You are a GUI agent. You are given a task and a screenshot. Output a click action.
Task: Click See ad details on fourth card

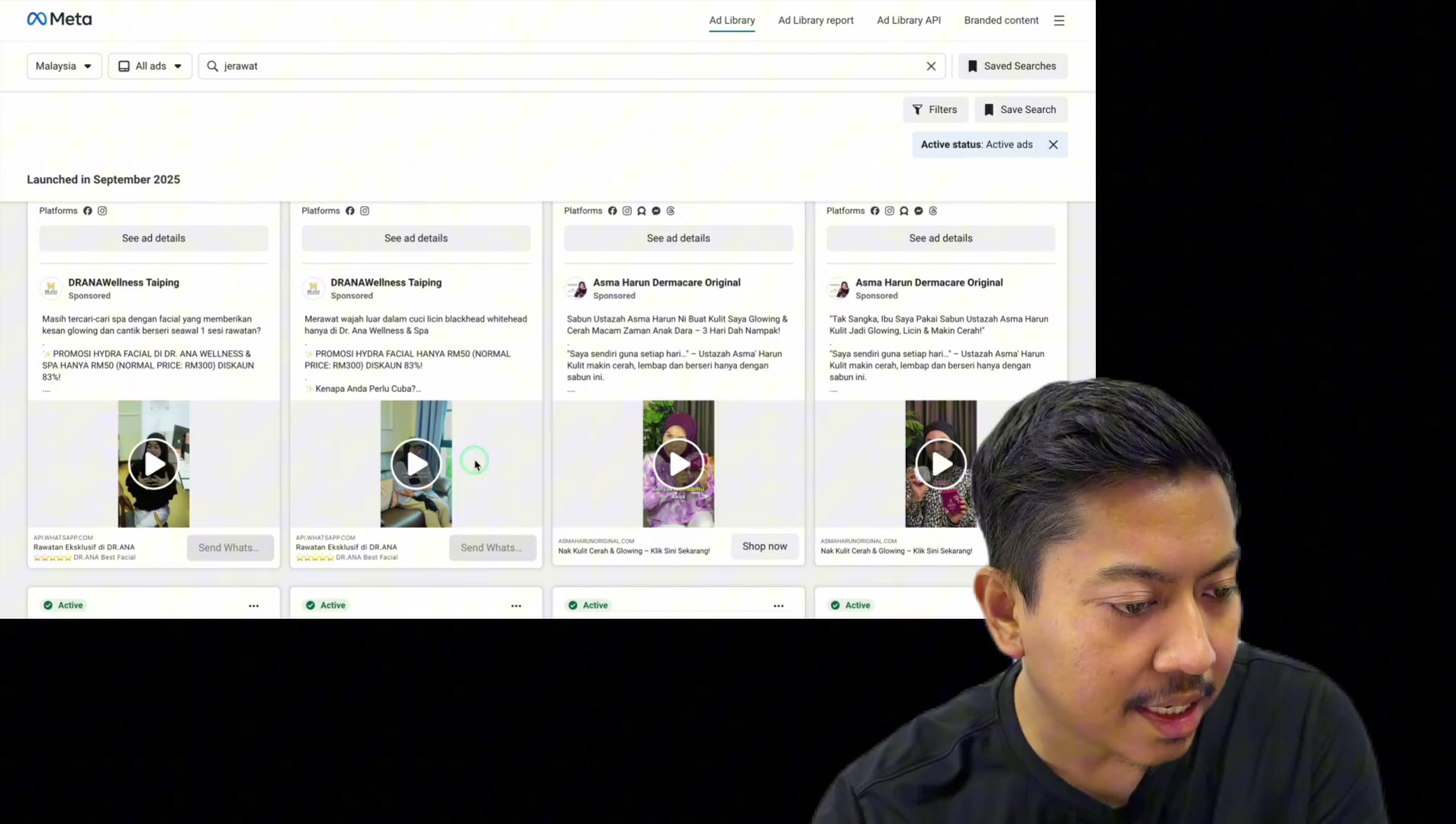pos(940,238)
